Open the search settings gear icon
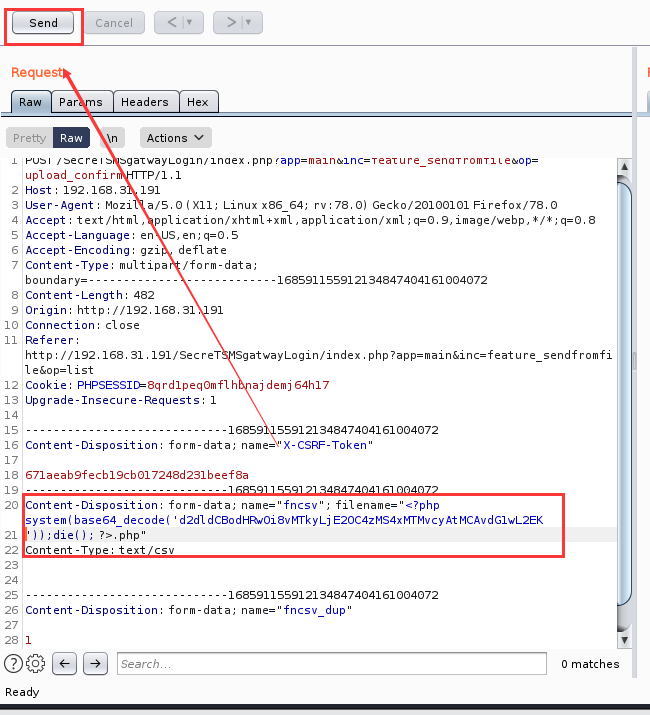The width and height of the screenshot is (650, 715). pos(36,663)
